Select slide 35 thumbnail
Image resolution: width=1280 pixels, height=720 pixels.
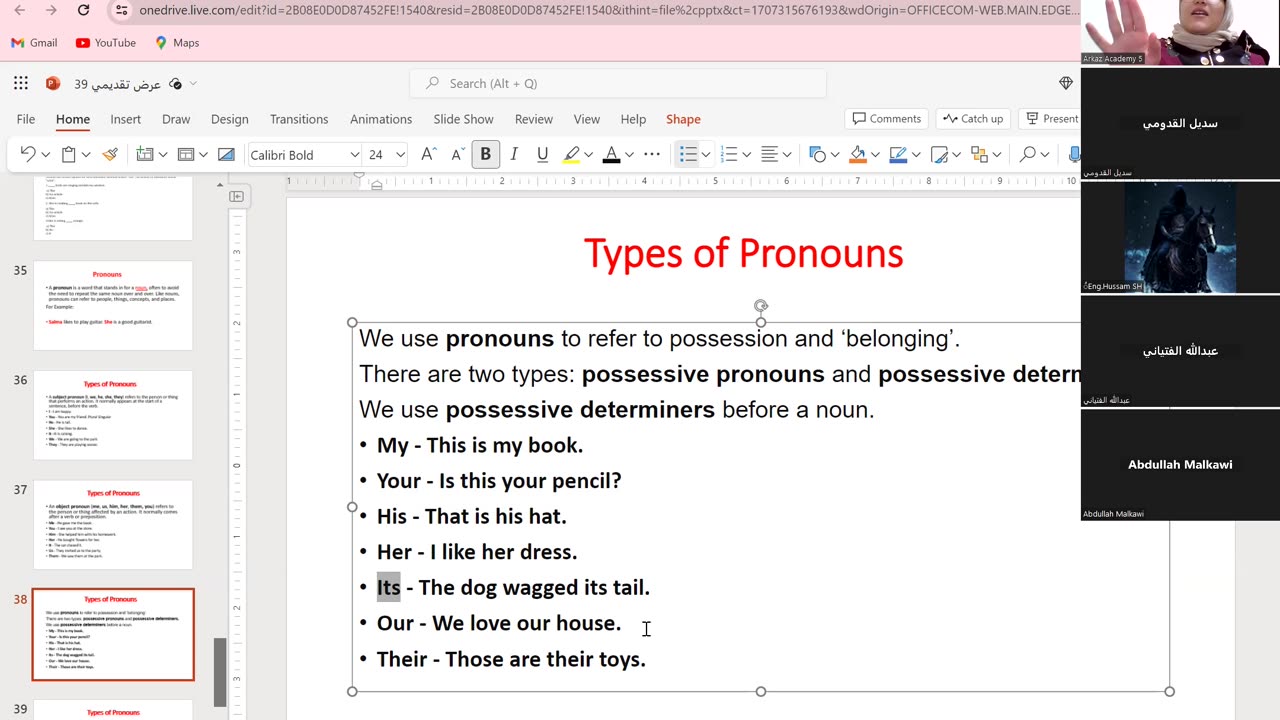[x=113, y=306]
